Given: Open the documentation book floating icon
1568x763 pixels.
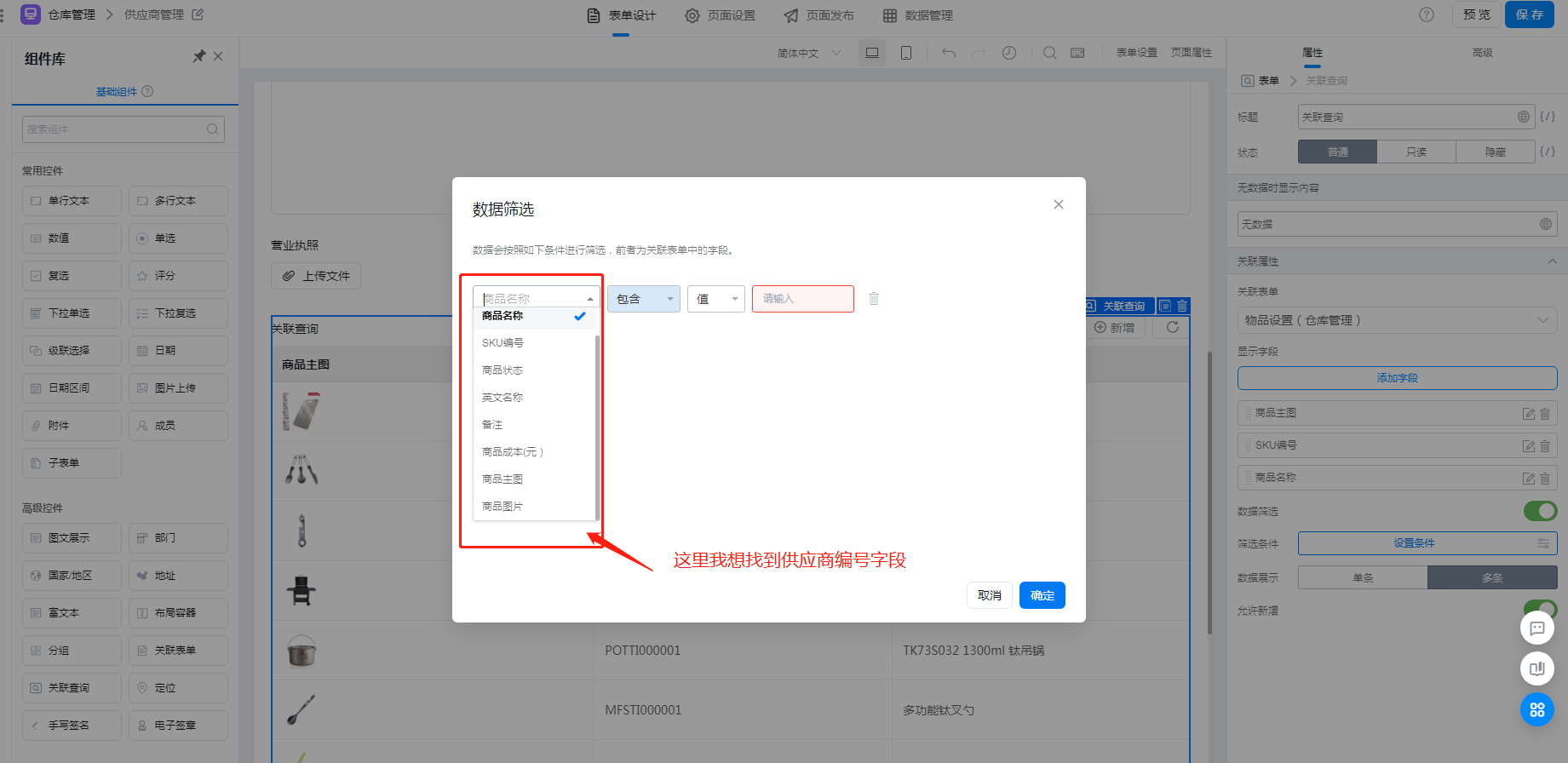Looking at the screenshot, I should point(1537,668).
